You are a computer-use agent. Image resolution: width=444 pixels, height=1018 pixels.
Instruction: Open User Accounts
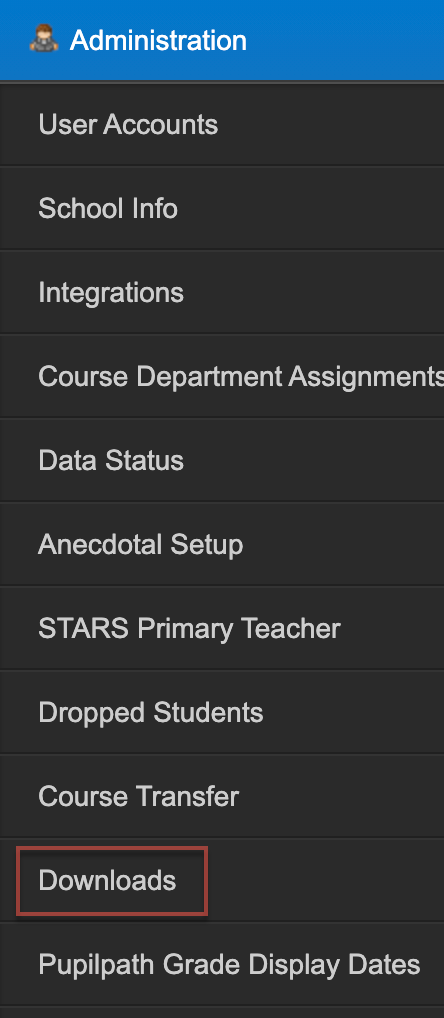click(128, 125)
